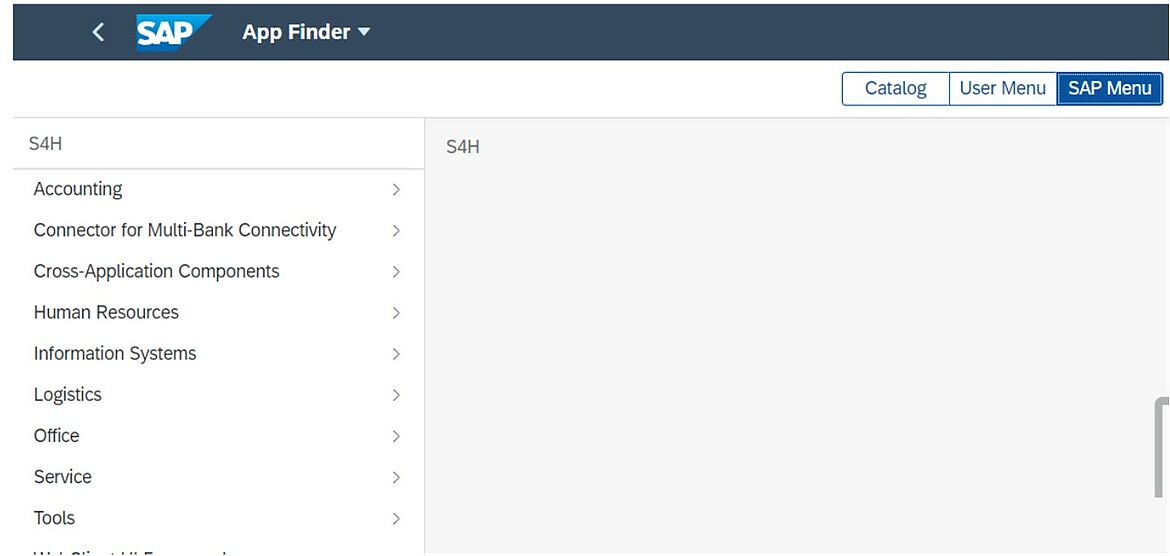Select the SAP Menu tab
The width and height of the screenshot is (1170, 556).
click(1110, 88)
